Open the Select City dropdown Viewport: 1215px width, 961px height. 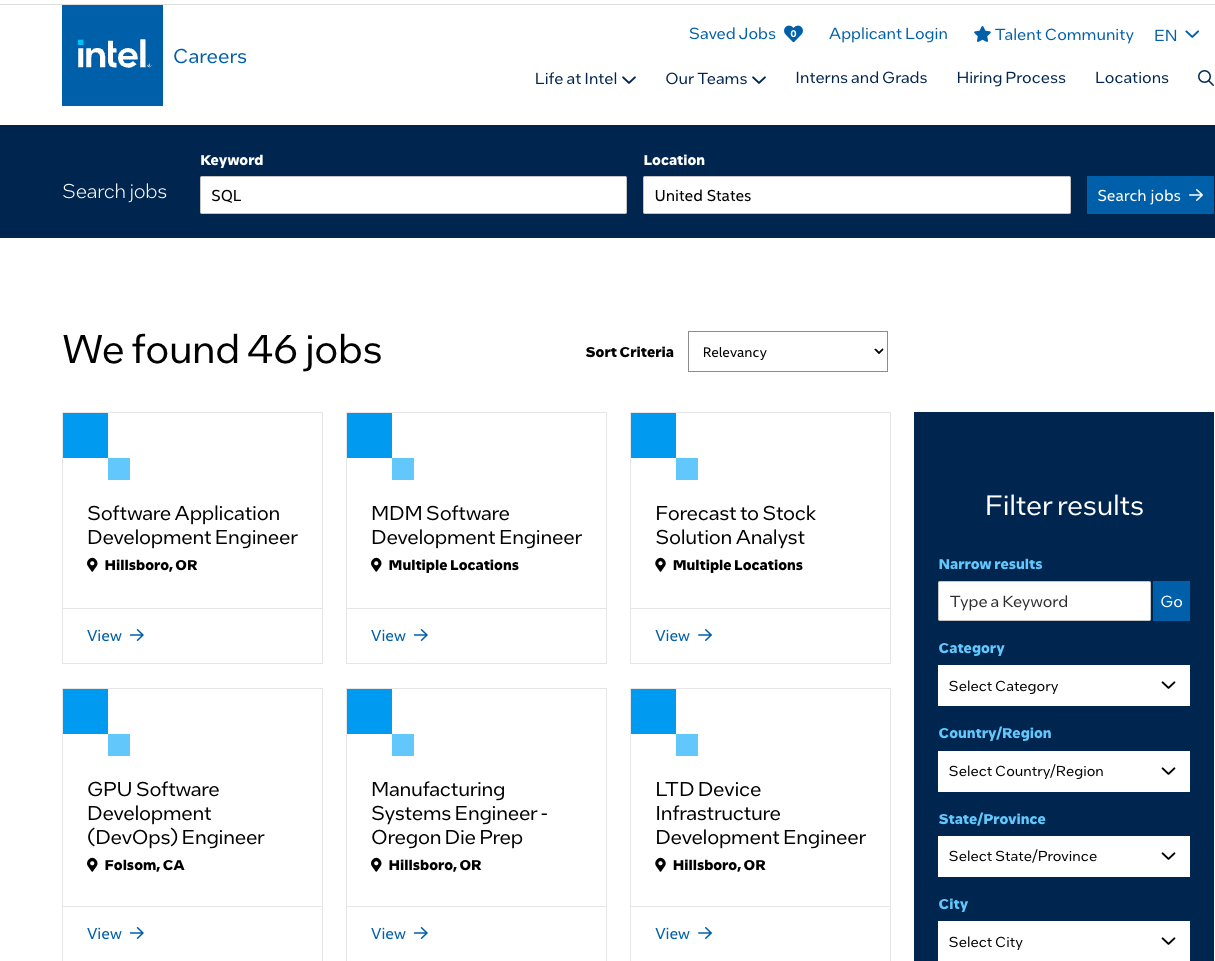1064,941
